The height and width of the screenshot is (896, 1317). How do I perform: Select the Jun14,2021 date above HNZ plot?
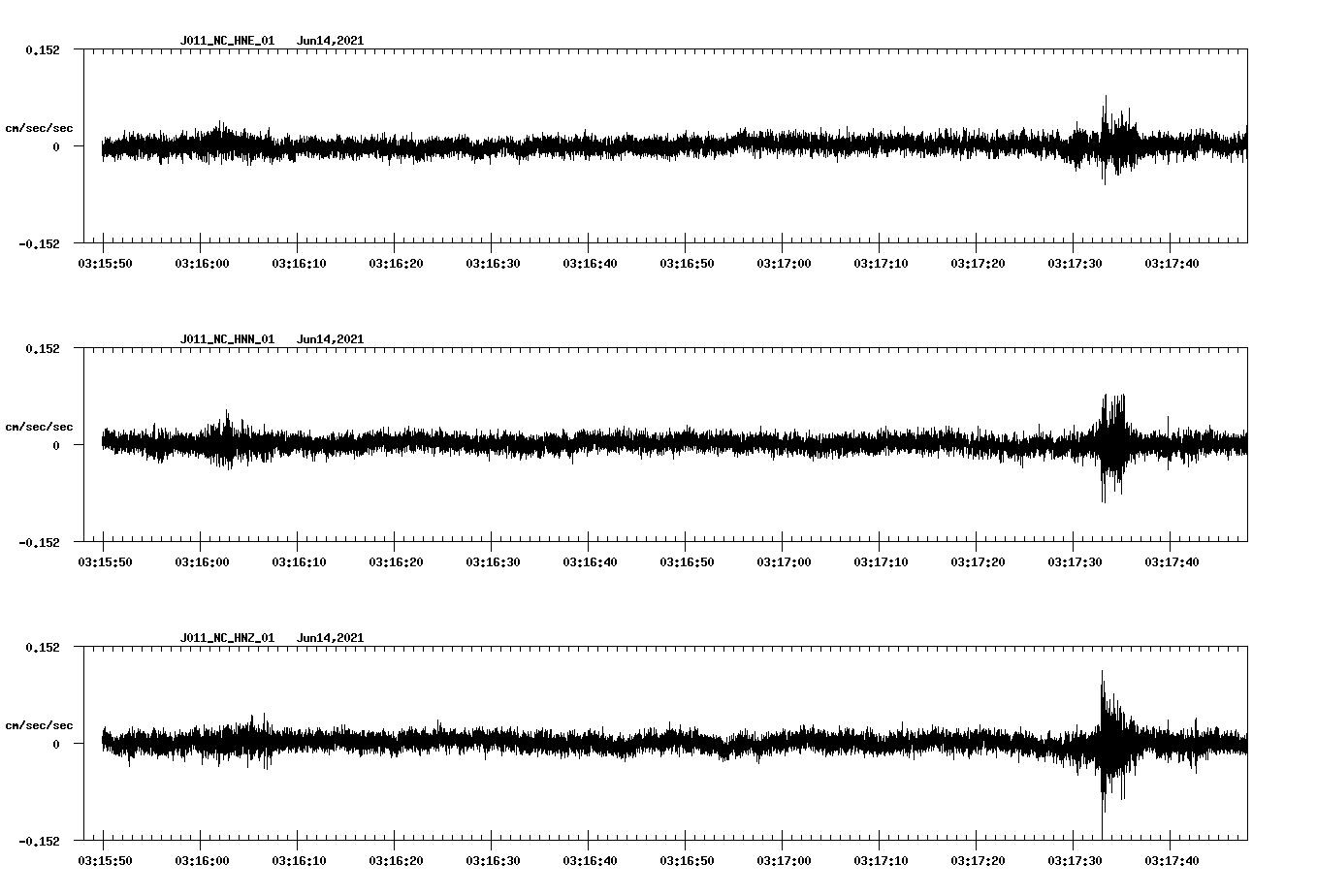pos(330,638)
